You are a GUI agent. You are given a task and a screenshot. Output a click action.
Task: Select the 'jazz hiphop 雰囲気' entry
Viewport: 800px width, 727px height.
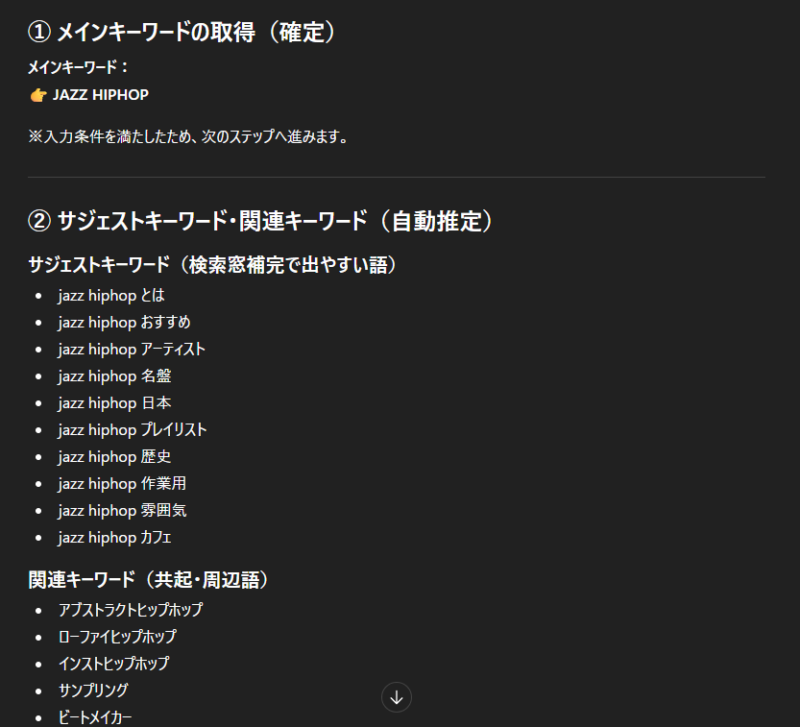[122, 511]
